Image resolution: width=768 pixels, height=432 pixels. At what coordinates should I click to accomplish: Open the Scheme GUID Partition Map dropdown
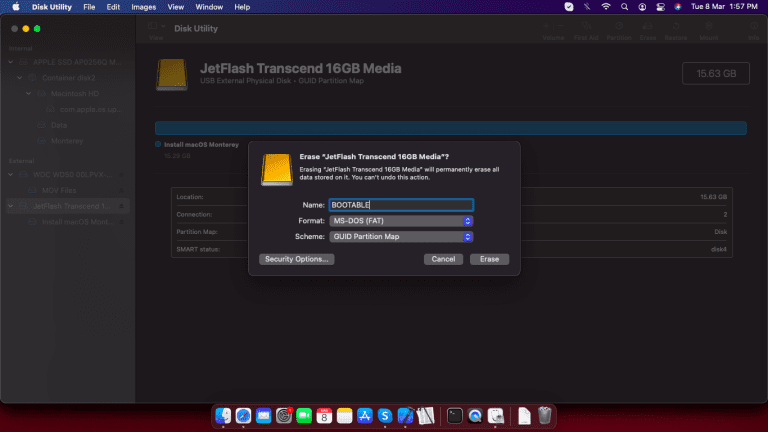tap(401, 237)
